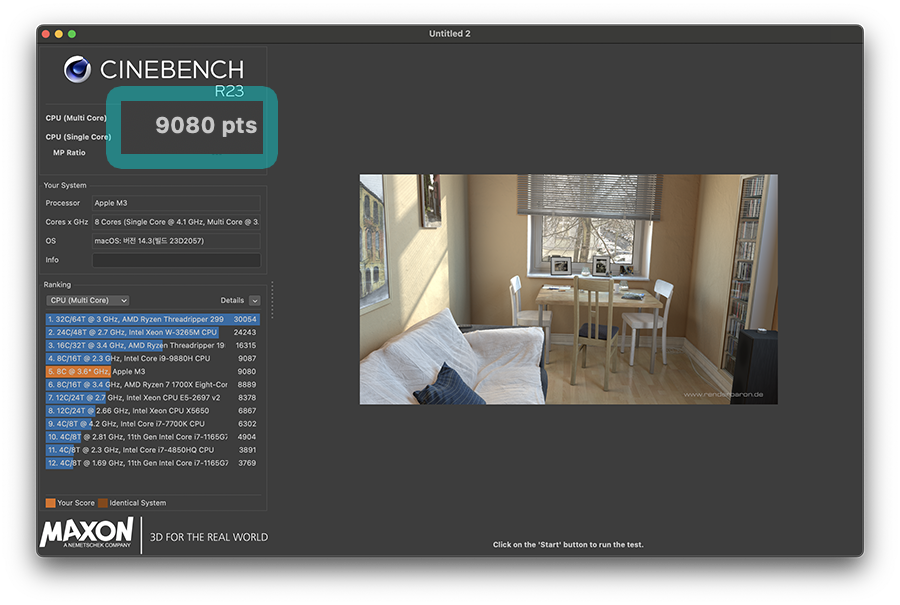Close the Untitled 2 window

pyautogui.click(x=46, y=34)
